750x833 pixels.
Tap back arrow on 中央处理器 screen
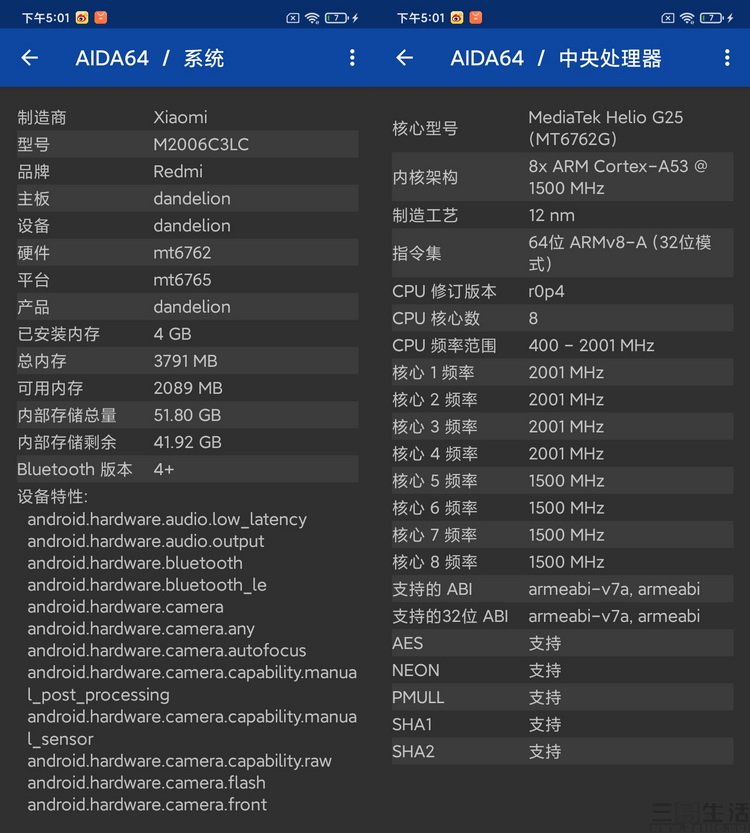(405, 57)
